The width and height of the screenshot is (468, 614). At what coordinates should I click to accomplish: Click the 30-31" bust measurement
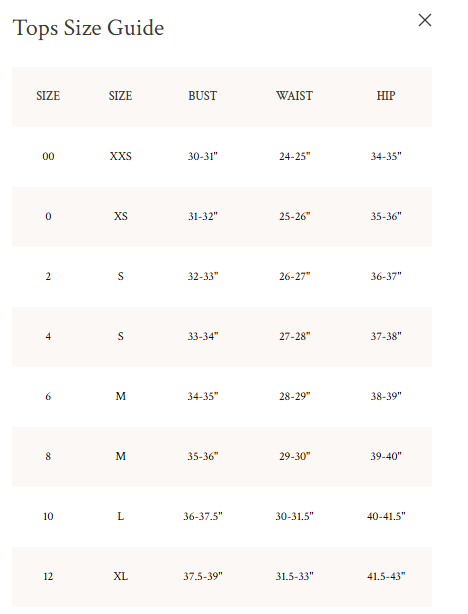pos(202,156)
